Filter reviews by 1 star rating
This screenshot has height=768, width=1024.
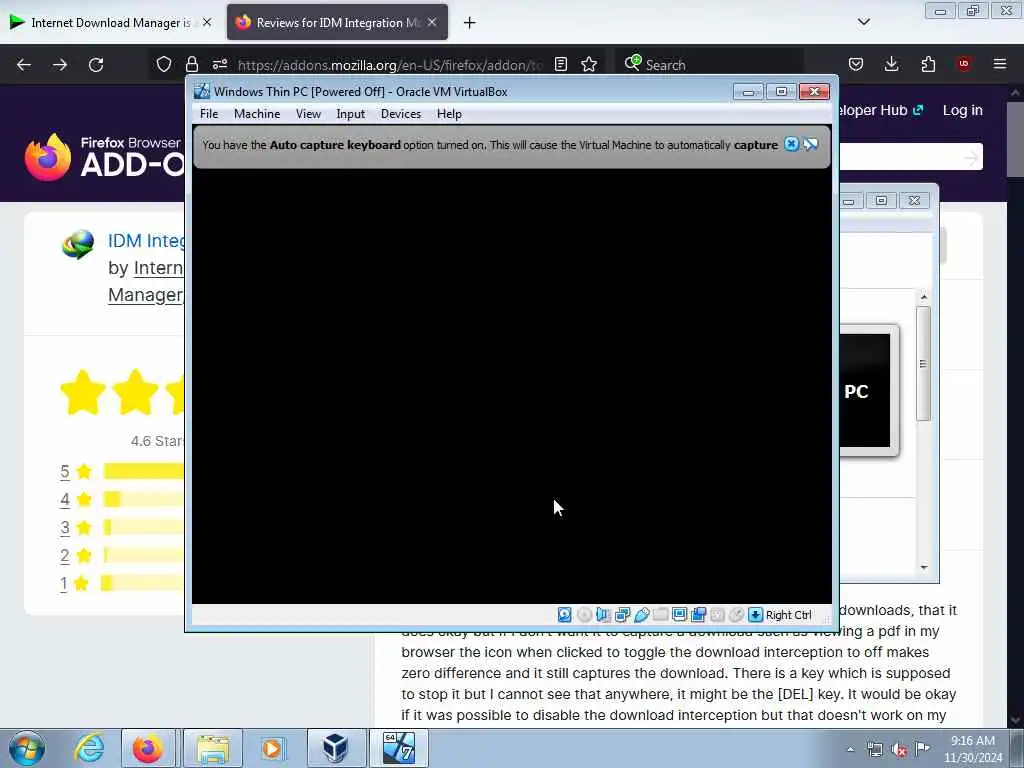(x=63, y=583)
